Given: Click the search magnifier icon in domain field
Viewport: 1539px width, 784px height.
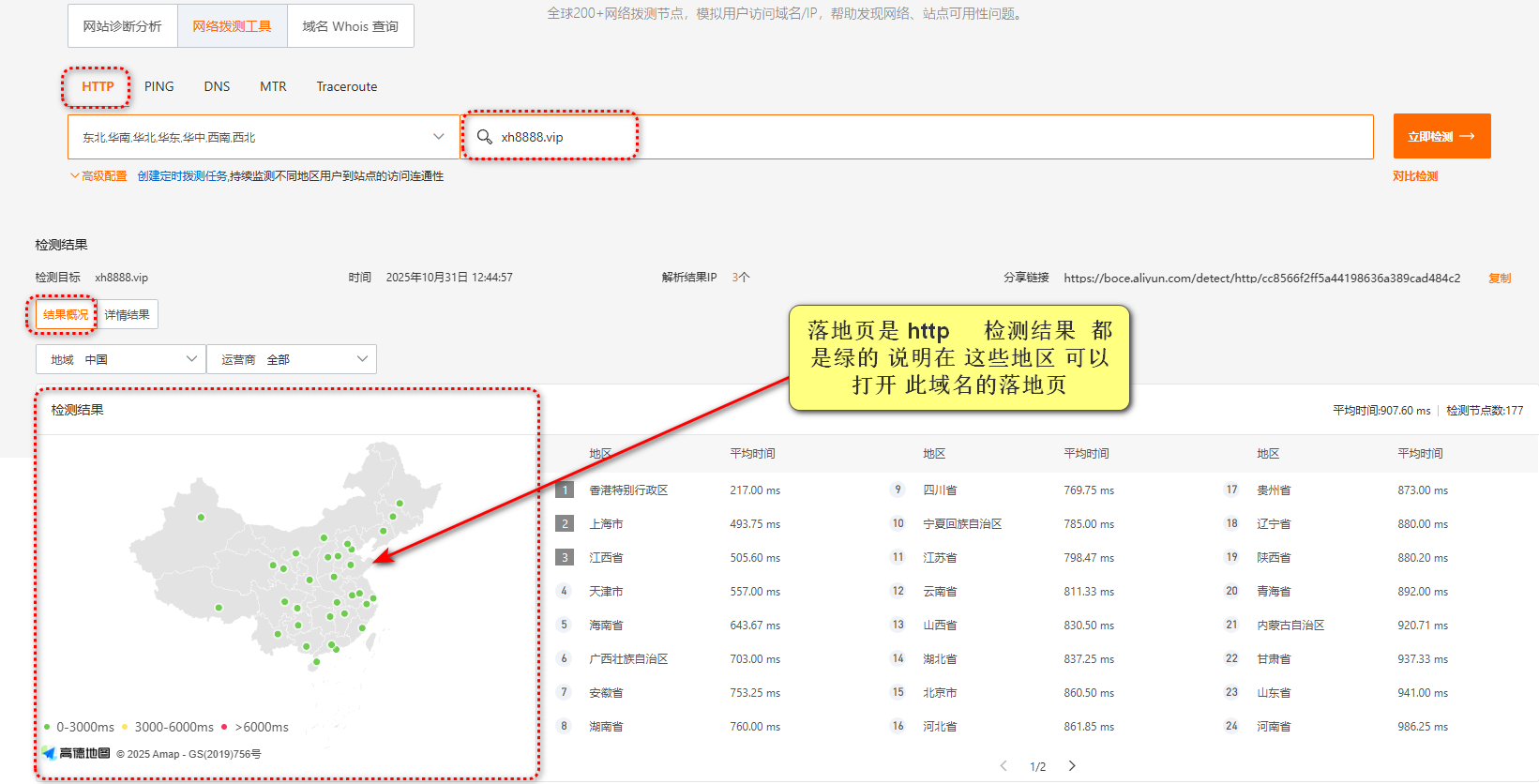Looking at the screenshot, I should pos(485,137).
